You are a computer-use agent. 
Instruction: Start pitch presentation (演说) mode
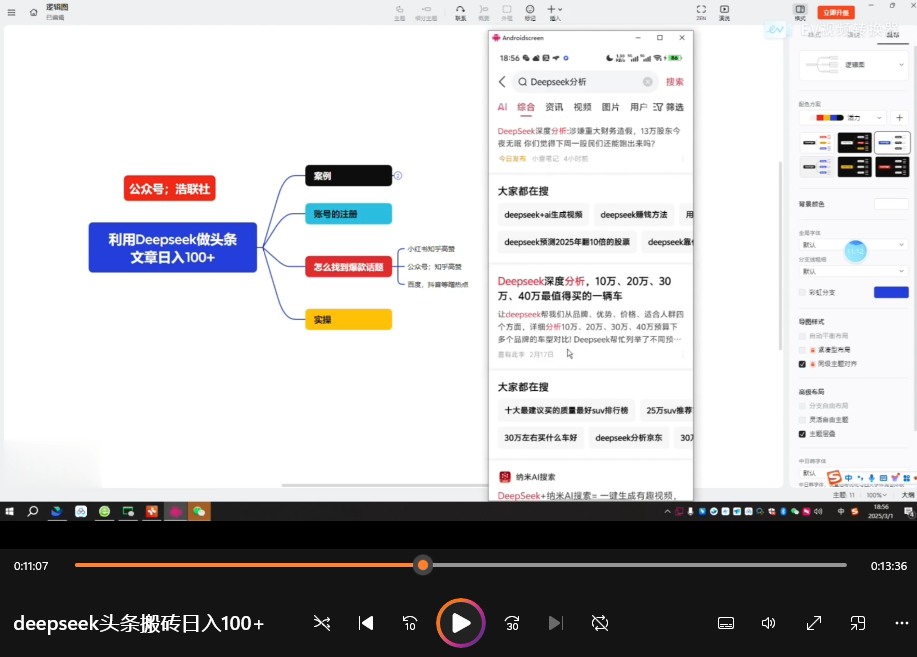point(724,12)
